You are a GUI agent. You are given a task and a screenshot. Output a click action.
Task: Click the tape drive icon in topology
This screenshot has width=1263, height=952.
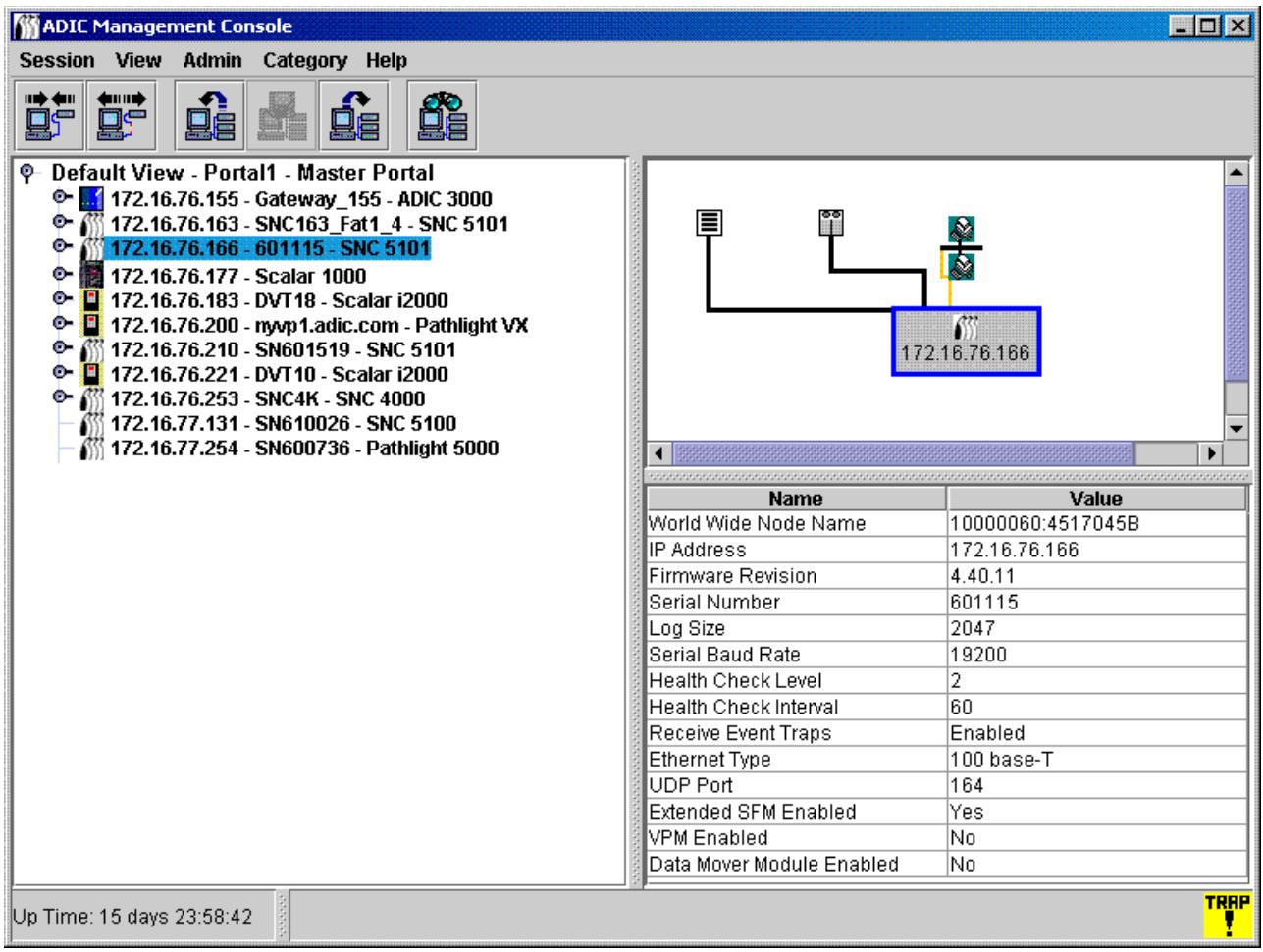832,222
